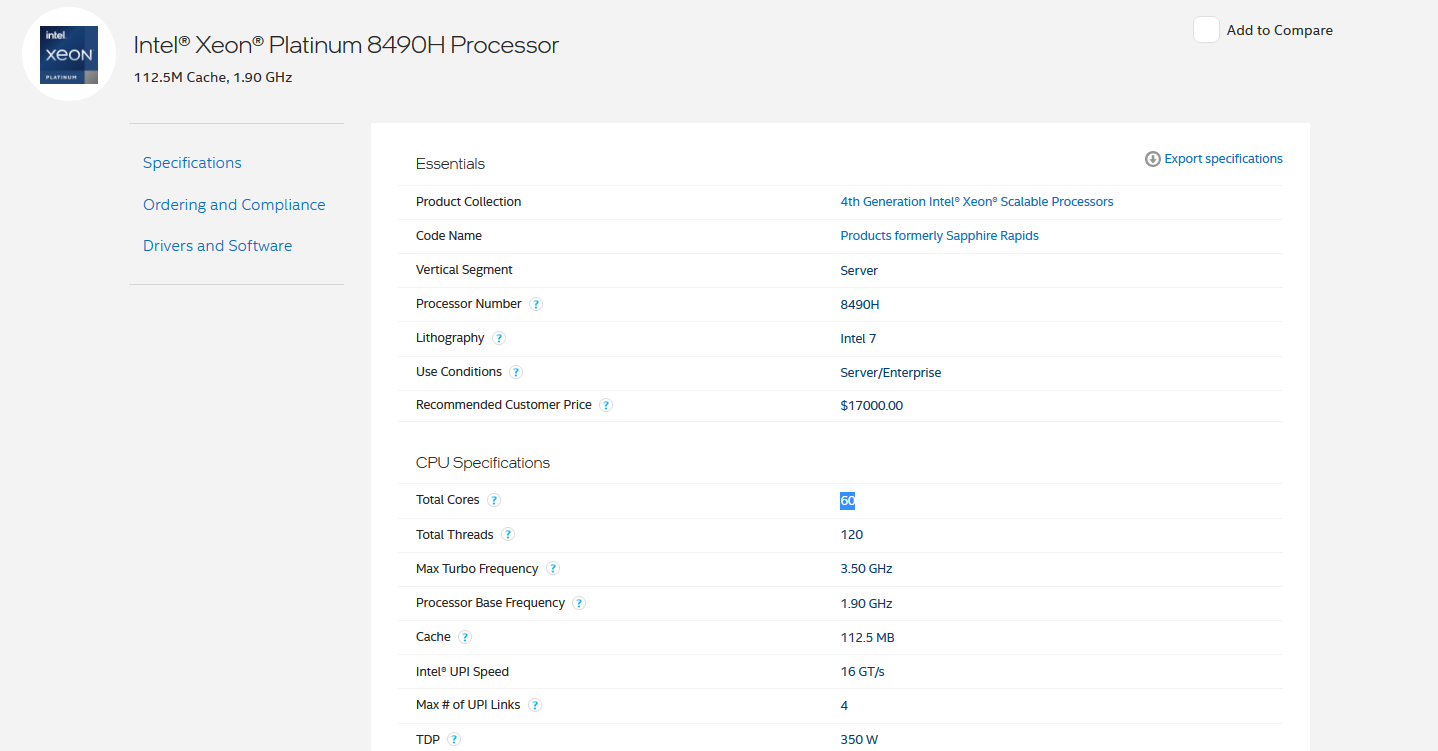This screenshot has height=751, width=1438.
Task: Show help for Total Threads
Action: (508, 535)
